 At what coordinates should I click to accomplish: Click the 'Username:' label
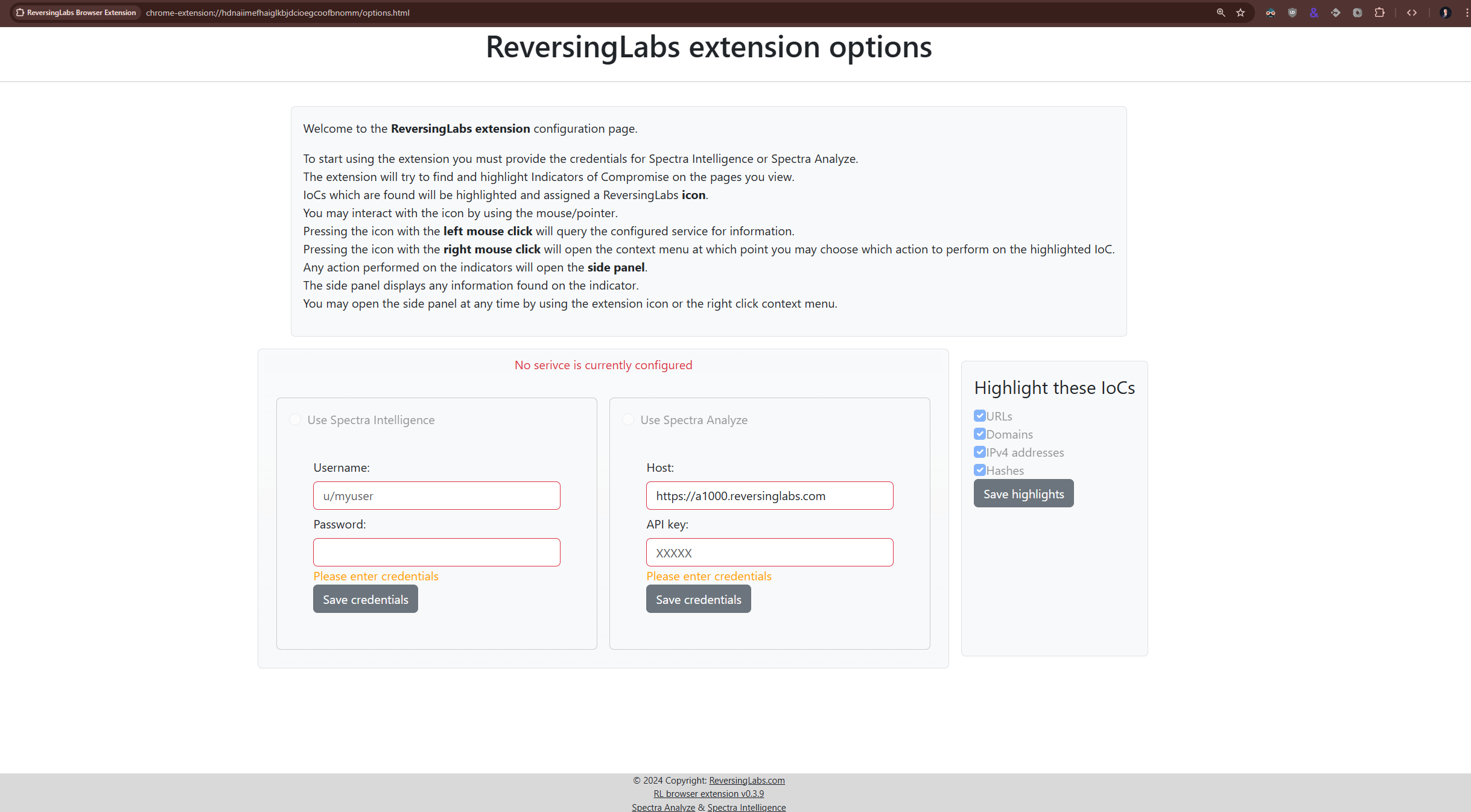tap(342, 468)
